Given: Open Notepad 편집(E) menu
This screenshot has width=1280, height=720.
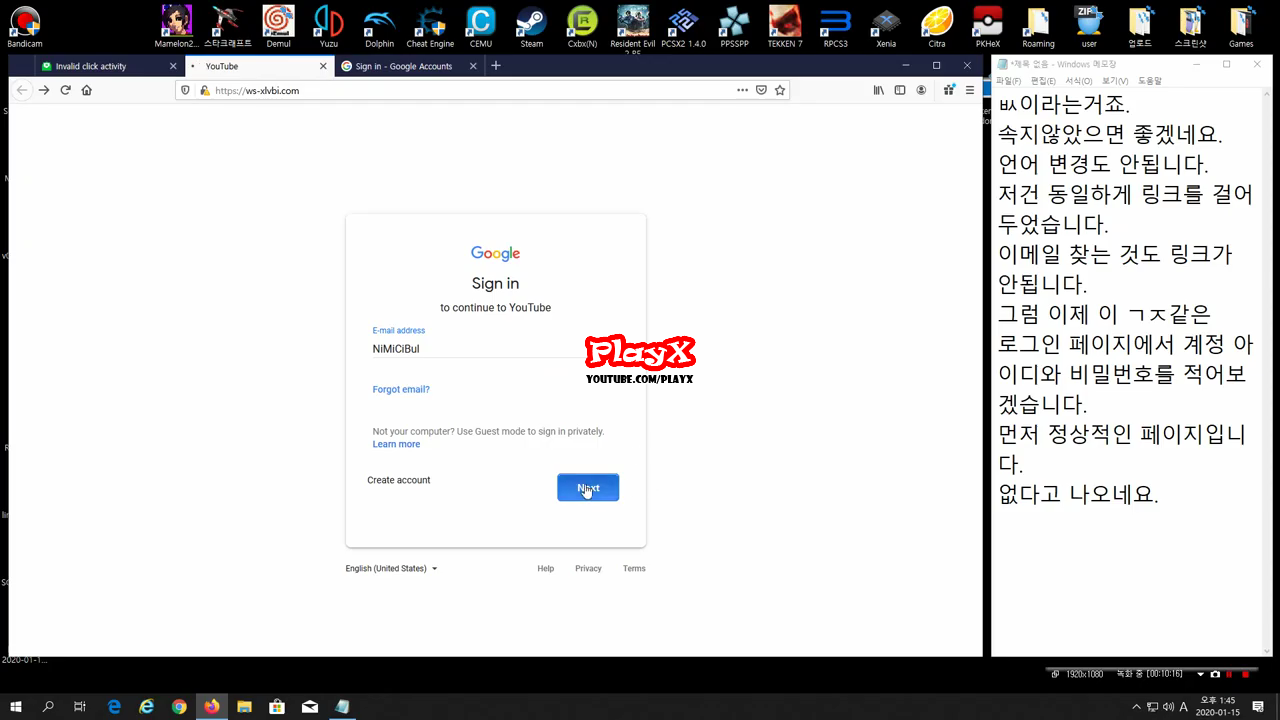Looking at the screenshot, I should (x=1043, y=81).
